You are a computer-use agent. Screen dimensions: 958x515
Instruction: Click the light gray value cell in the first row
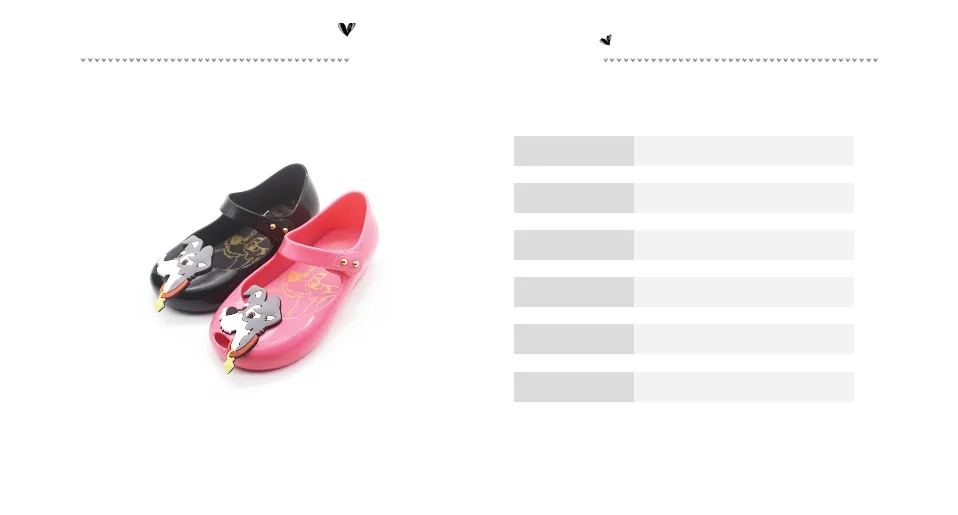click(x=744, y=151)
